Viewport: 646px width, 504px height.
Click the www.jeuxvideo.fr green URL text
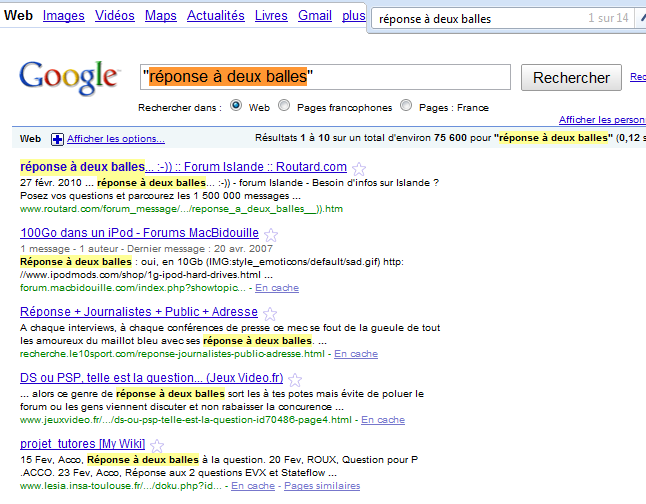click(x=186, y=420)
